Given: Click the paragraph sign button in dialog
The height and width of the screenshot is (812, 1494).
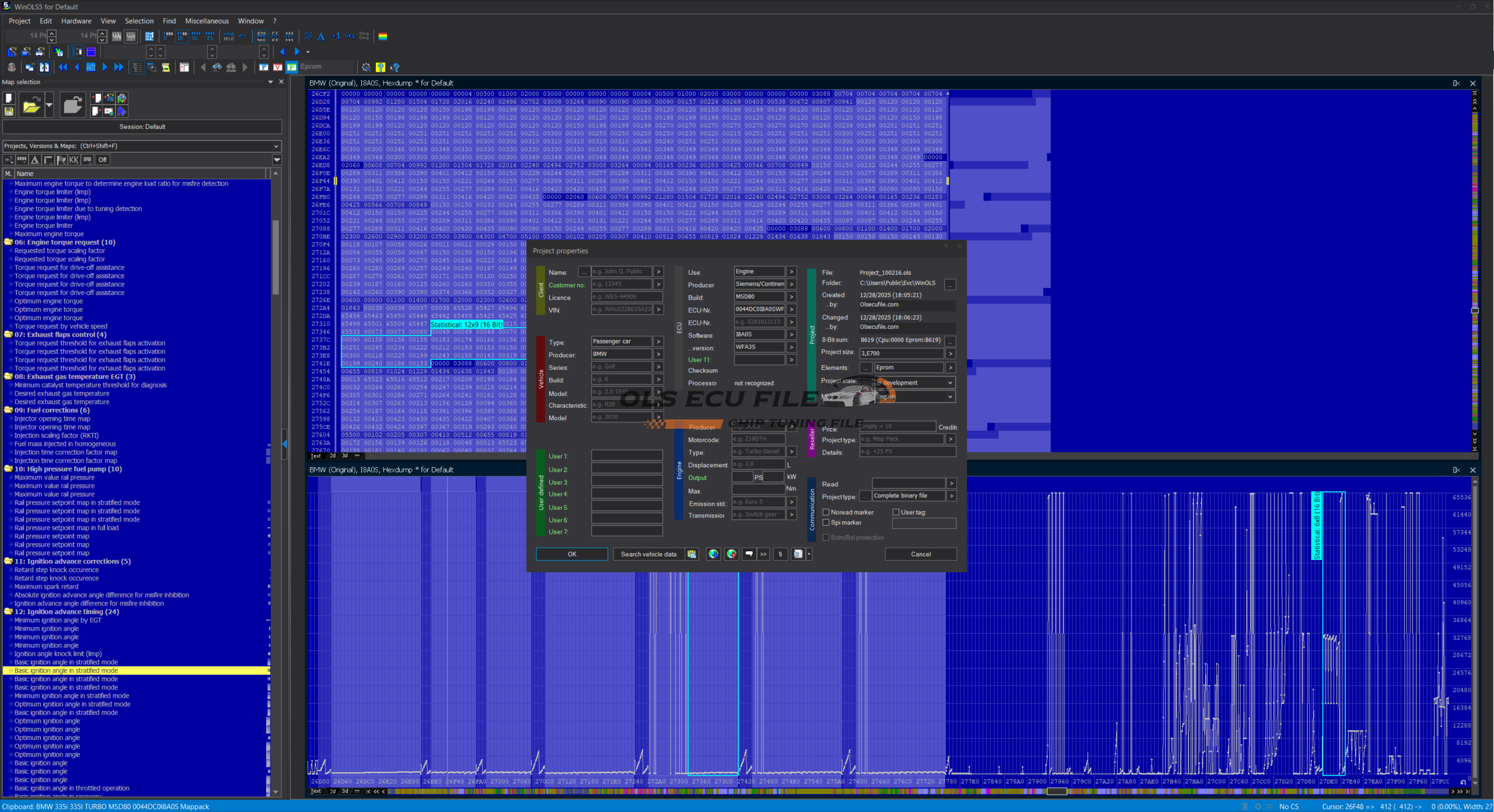Looking at the screenshot, I should [780, 554].
